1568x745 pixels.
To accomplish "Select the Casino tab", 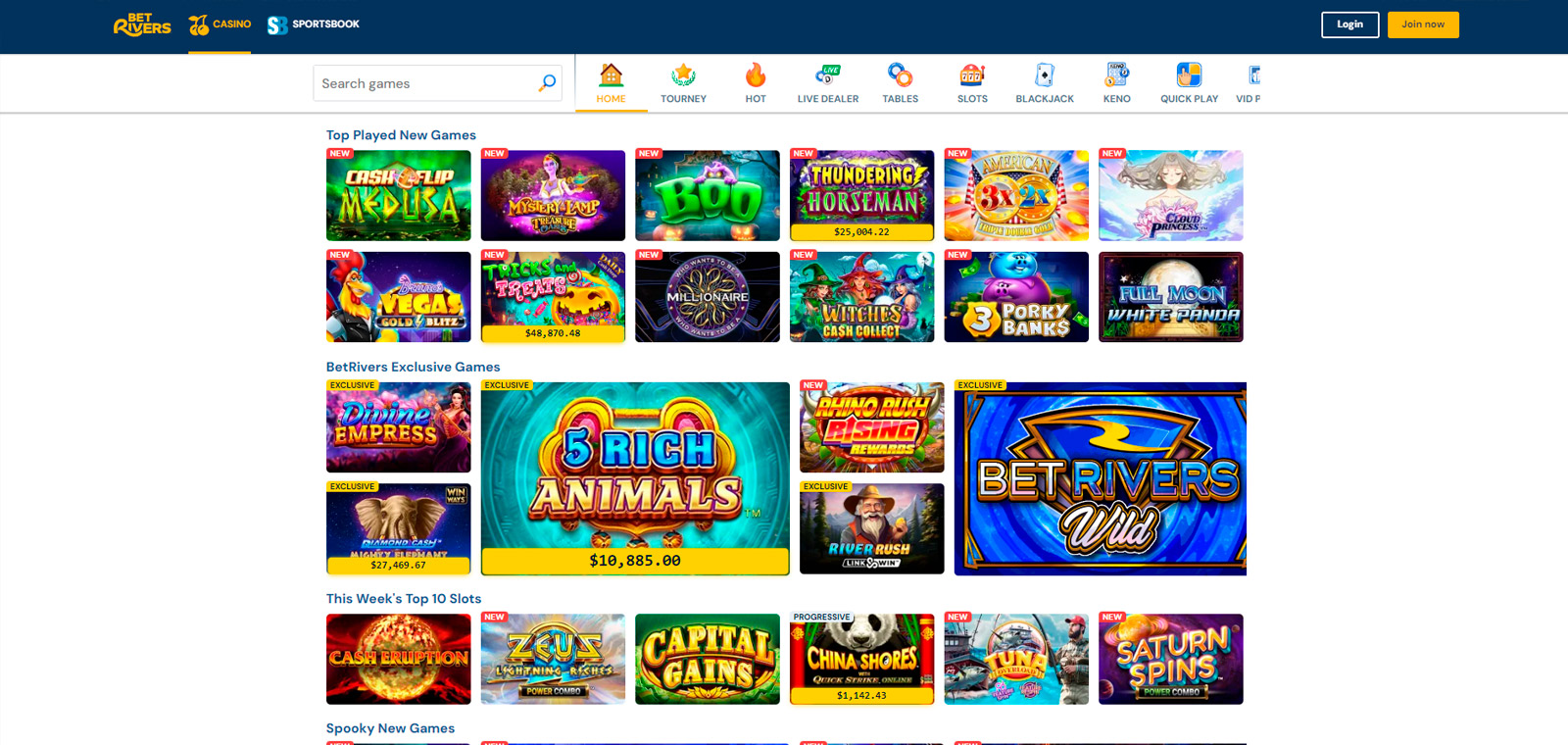I will pyautogui.click(x=220, y=25).
